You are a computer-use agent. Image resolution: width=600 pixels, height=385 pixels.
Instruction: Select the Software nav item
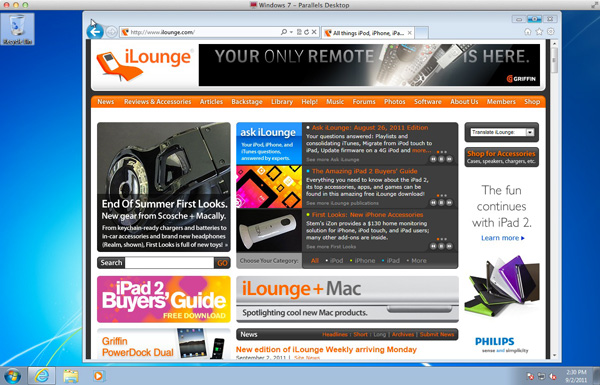428,102
